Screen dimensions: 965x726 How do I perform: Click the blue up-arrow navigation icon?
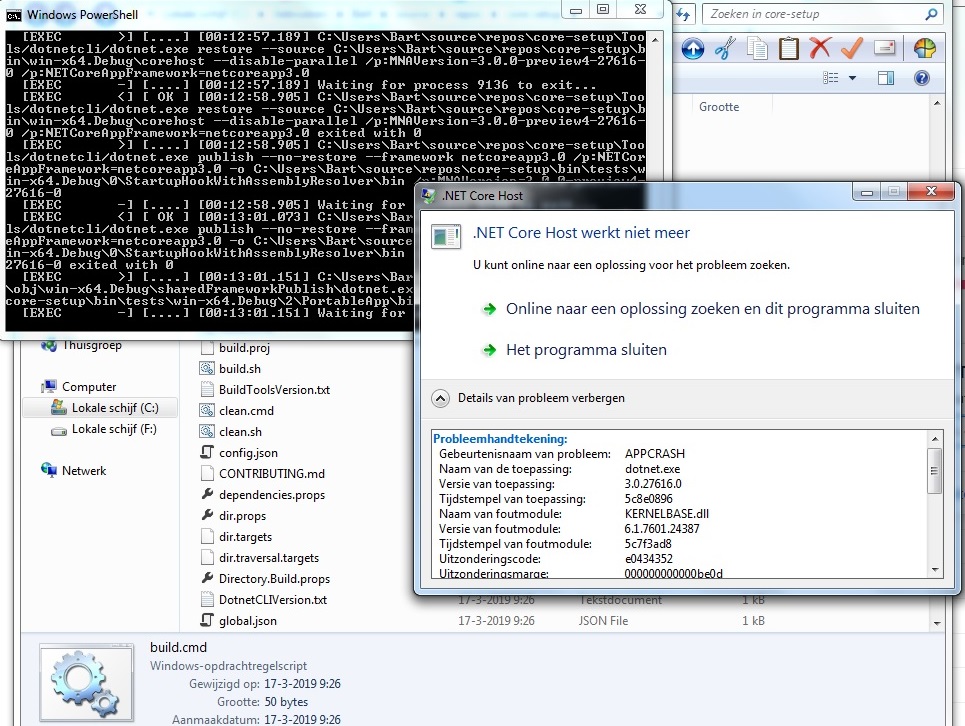click(x=692, y=49)
